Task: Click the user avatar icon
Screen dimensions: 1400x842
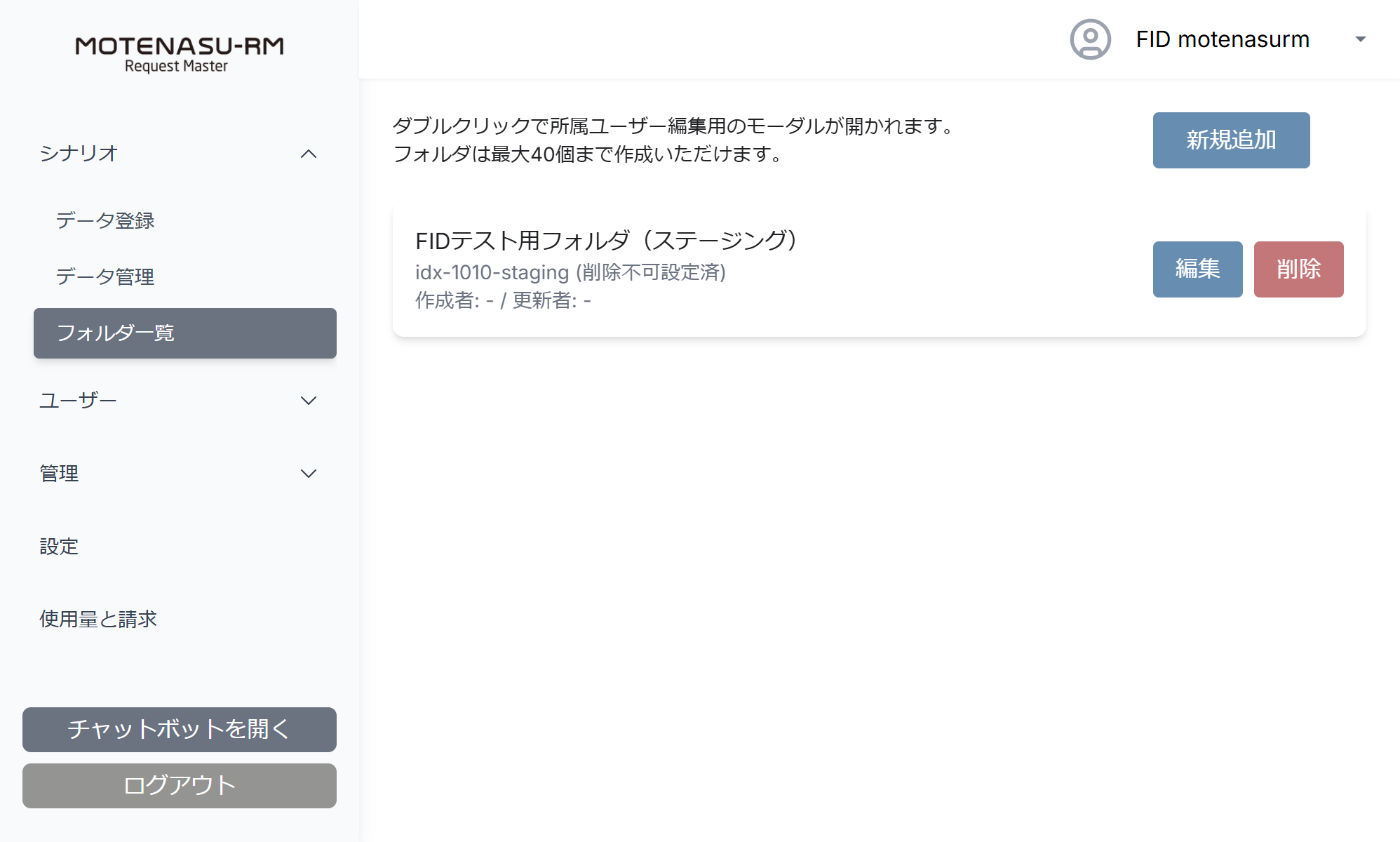Action: click(x=1090, y=39)
